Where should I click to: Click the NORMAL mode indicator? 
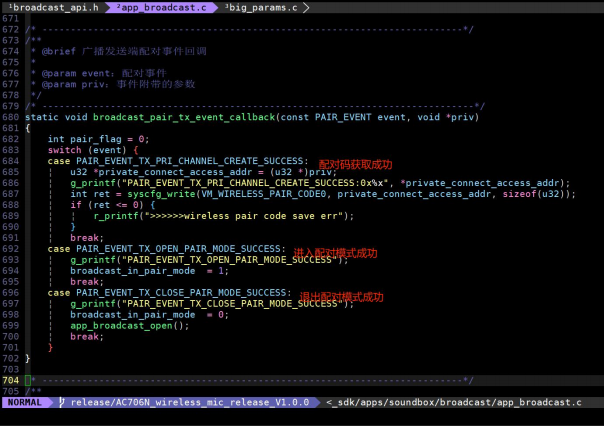24,402
